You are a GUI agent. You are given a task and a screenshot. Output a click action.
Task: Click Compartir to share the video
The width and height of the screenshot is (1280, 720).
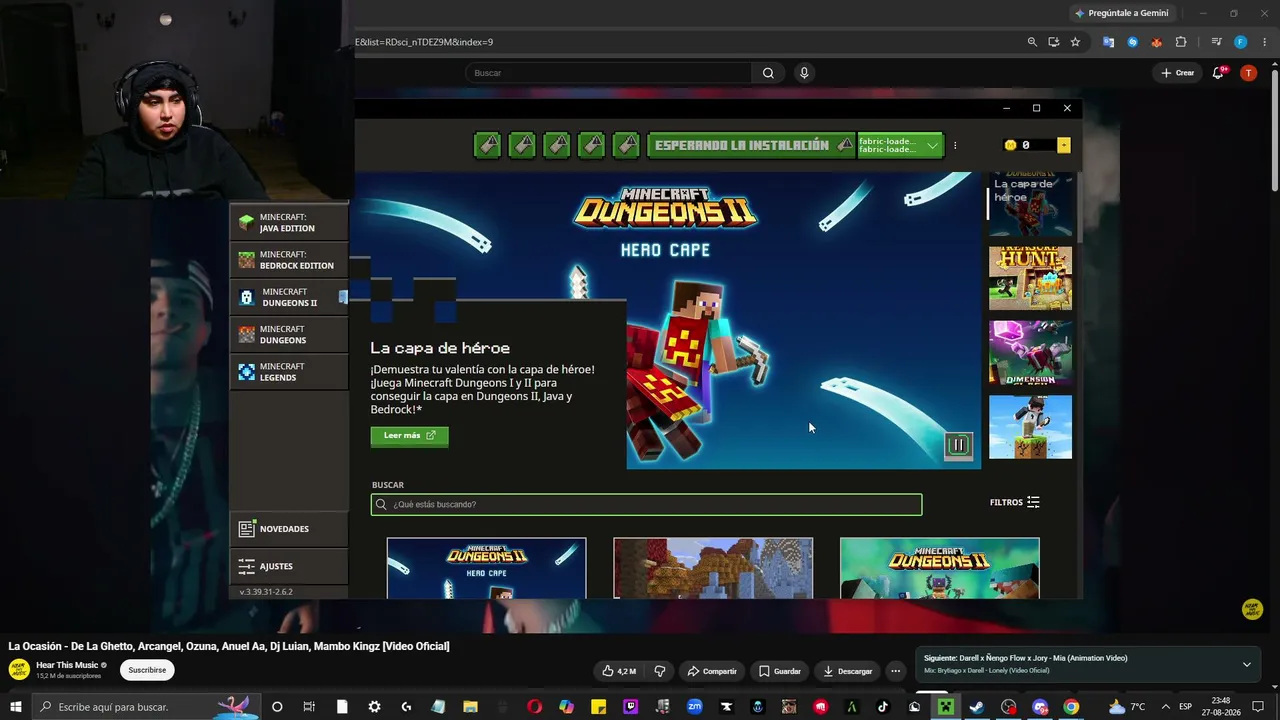click(712, 671)
